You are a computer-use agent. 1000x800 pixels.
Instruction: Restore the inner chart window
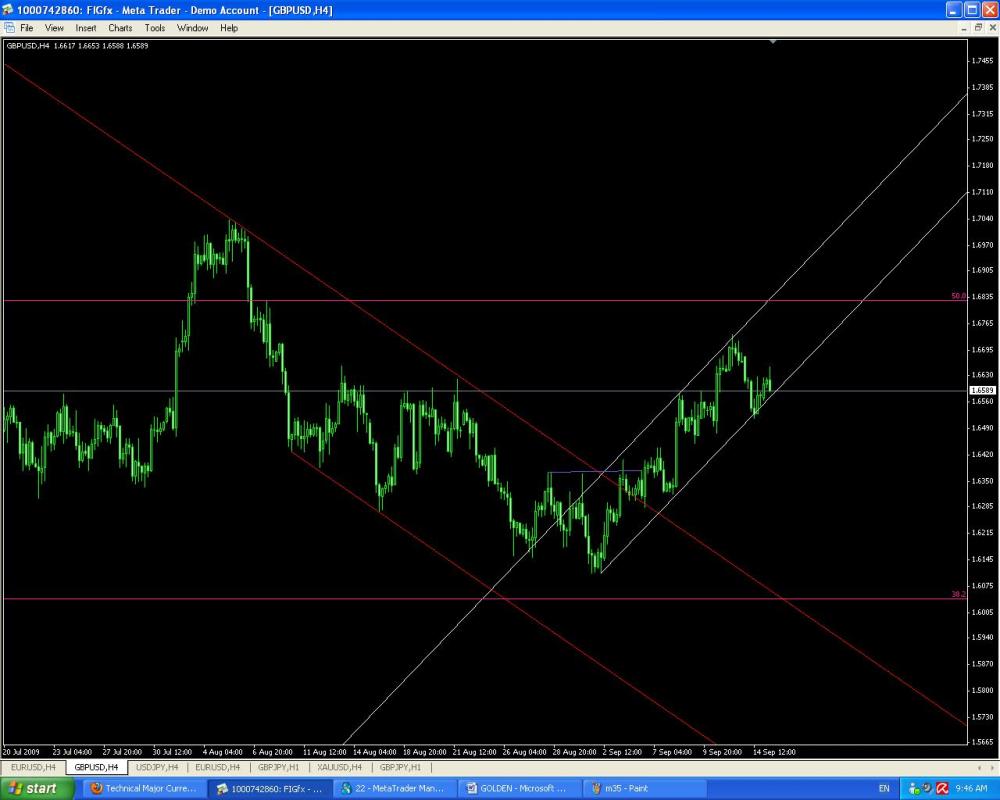tap(978, 28)
